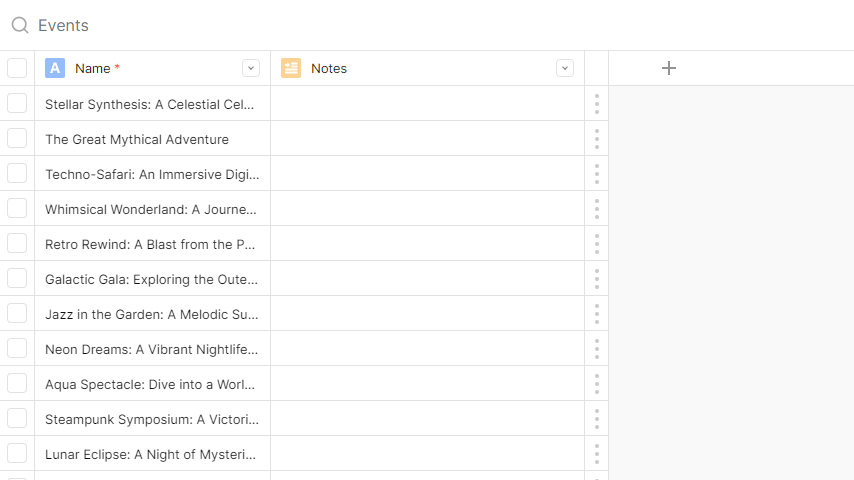
Task: Click Notes cell for Stellar Synthesis
Action: tap(428, 104)
